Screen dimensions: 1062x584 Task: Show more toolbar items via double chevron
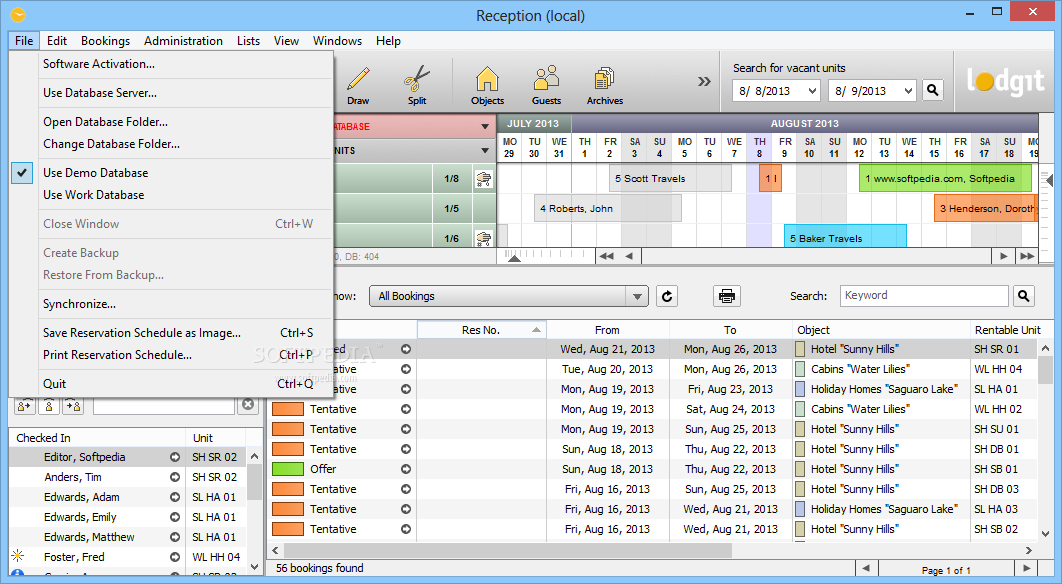pyautogui.click(x=704, y=81)
